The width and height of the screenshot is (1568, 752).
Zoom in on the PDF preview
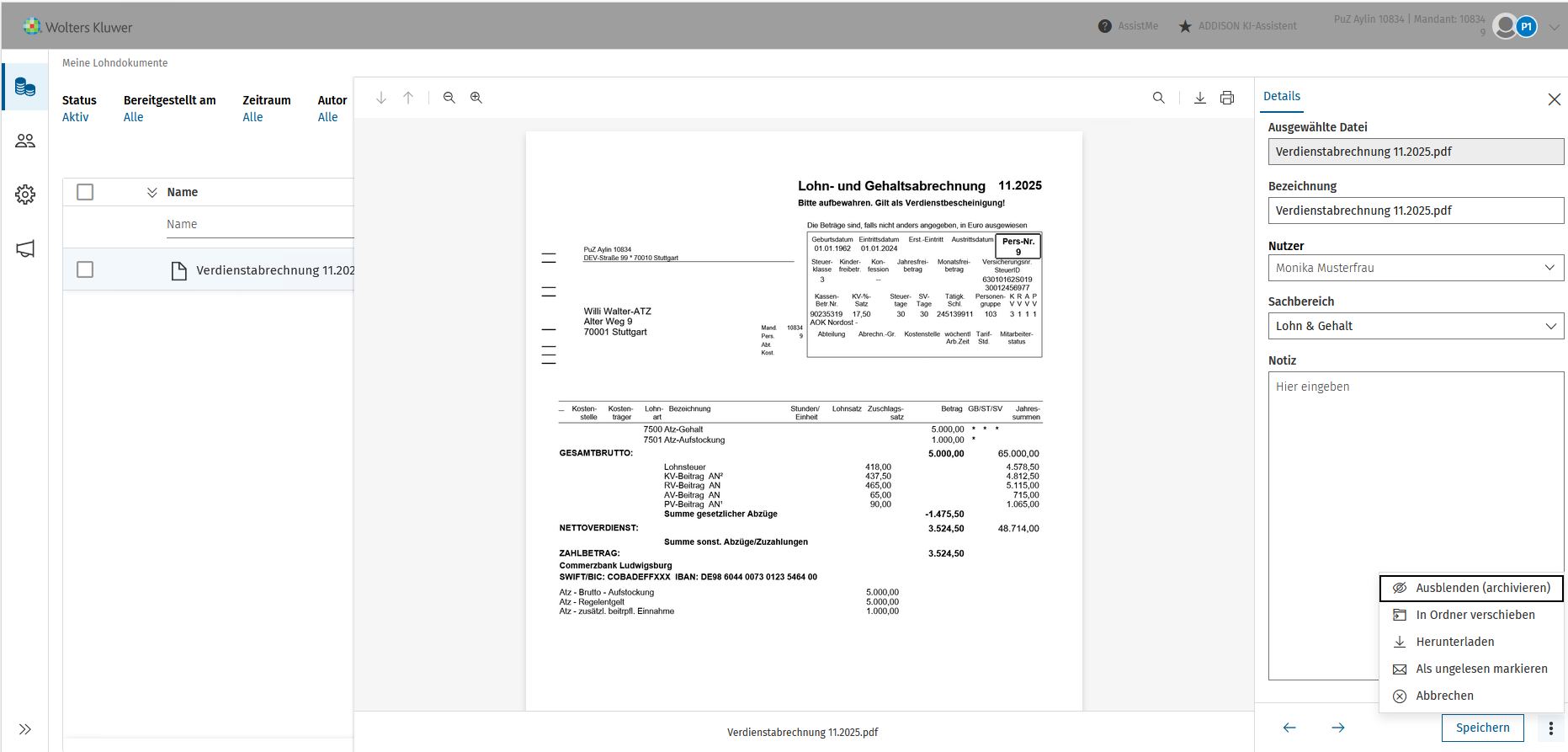tap(476, 98)
